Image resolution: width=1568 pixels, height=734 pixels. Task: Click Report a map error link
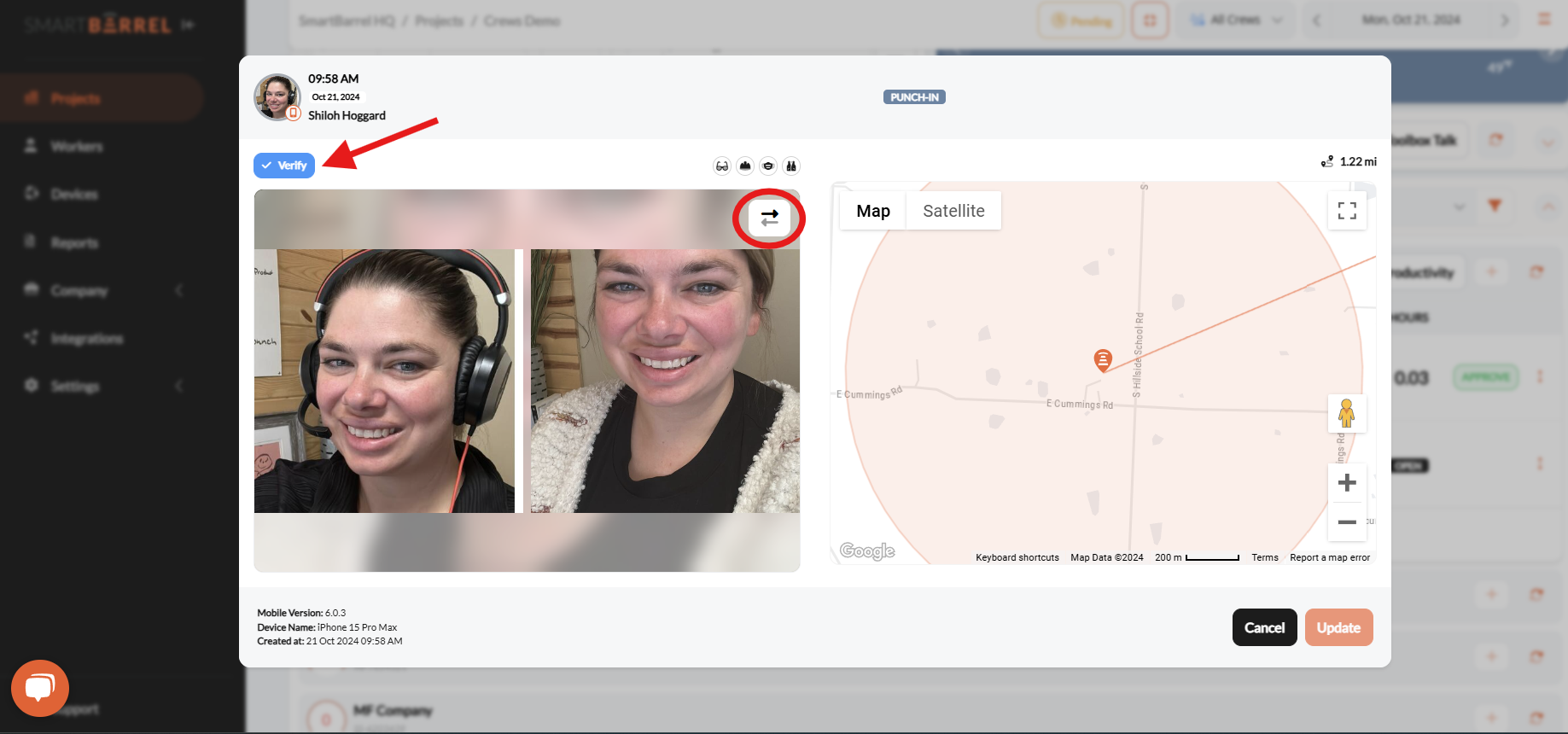pos(1329,557)
